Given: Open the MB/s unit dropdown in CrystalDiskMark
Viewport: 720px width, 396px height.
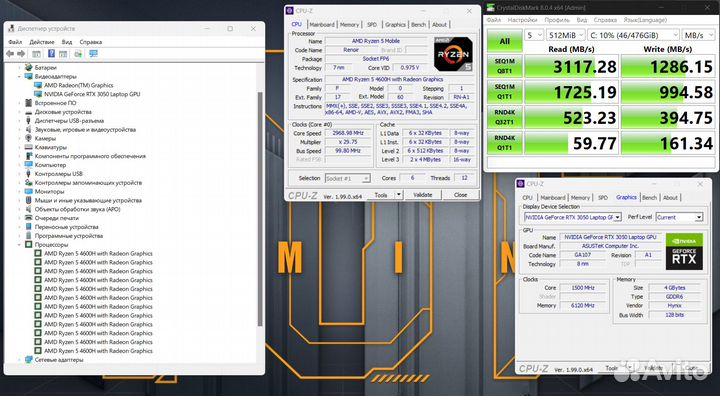Looking at the screenshot, I should click(x=698, y=35).
